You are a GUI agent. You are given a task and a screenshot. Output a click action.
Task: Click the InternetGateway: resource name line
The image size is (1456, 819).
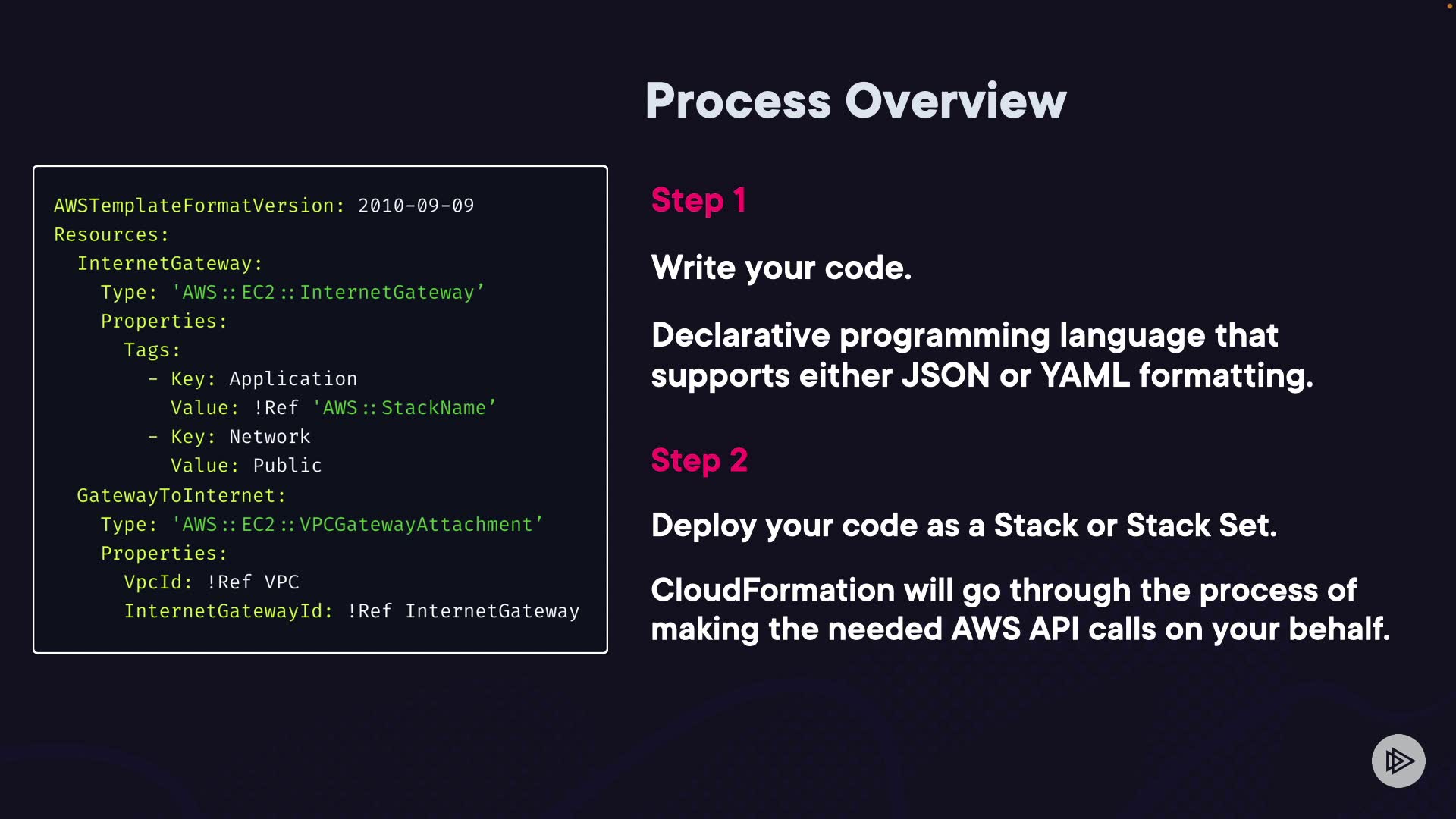click(169, 263)
